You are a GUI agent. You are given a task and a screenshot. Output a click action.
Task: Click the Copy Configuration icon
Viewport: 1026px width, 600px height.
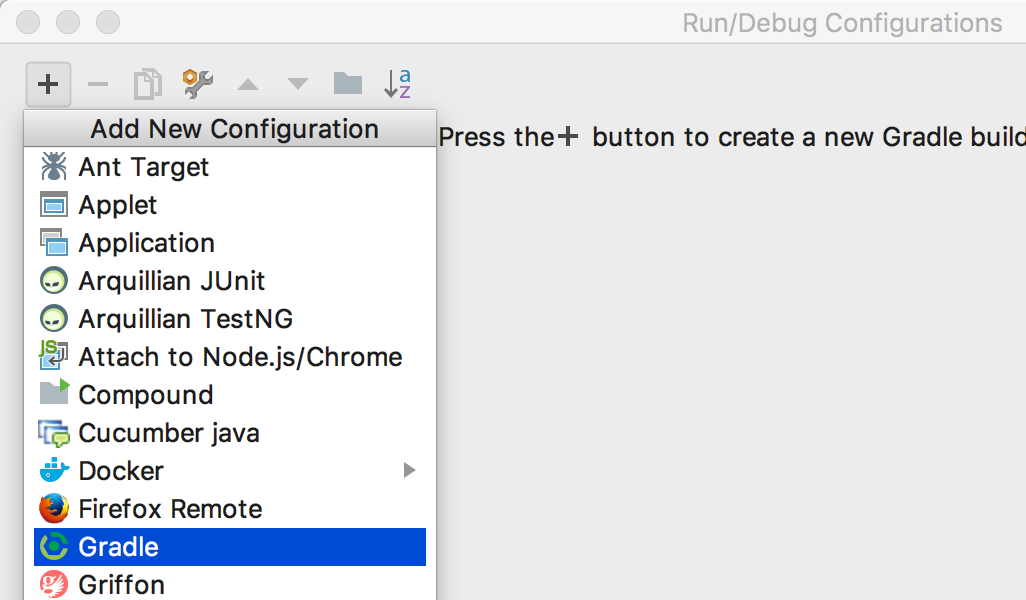click(x=148, y=84)
